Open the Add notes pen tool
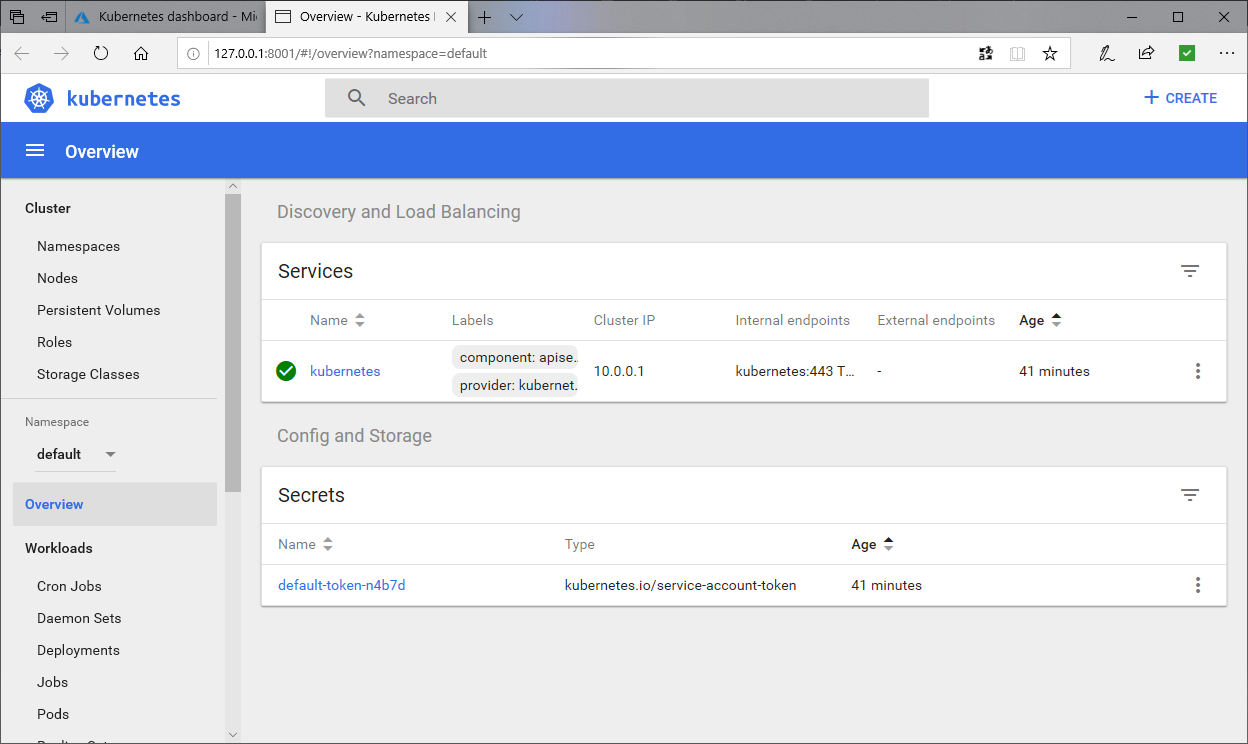 (x=1107, y=53)
